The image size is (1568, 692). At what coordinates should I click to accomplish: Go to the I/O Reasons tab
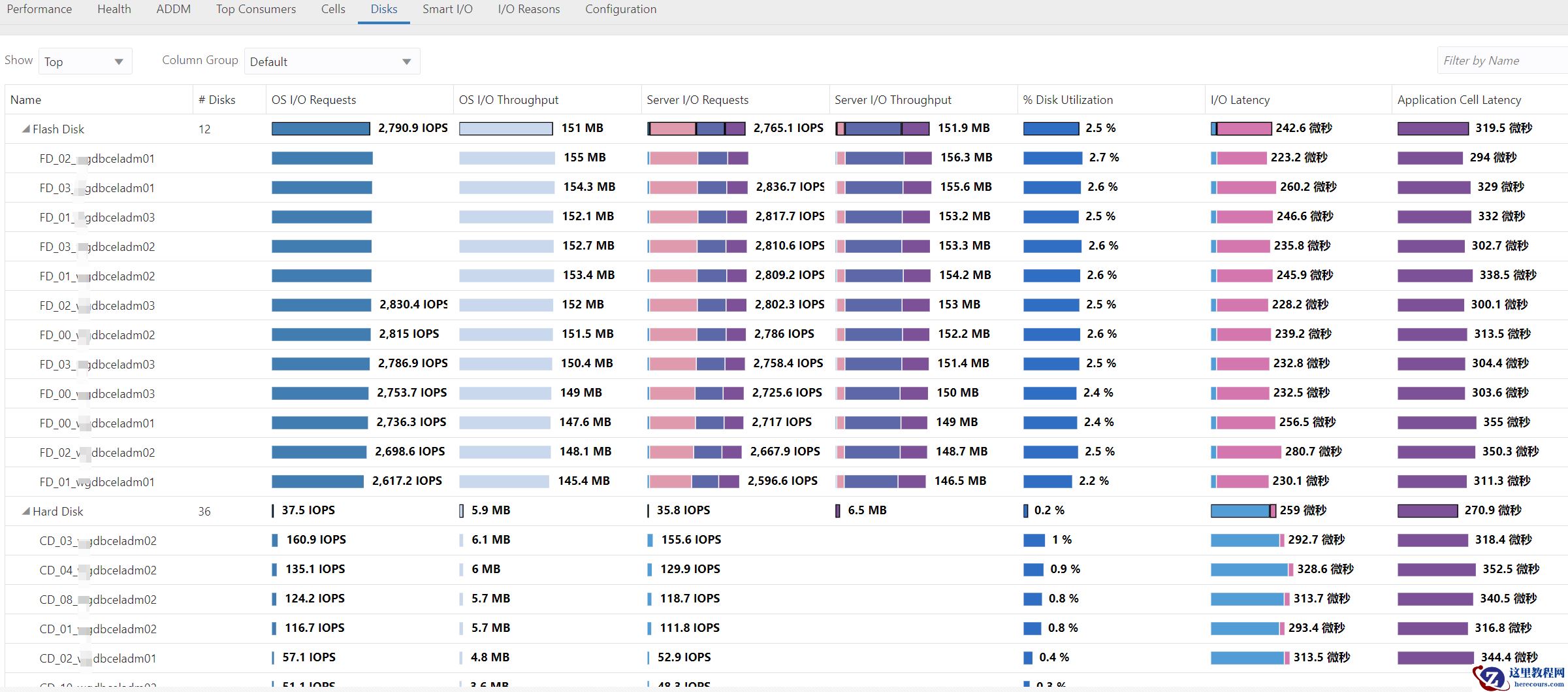pyautogui.click(x=528, y=9)
